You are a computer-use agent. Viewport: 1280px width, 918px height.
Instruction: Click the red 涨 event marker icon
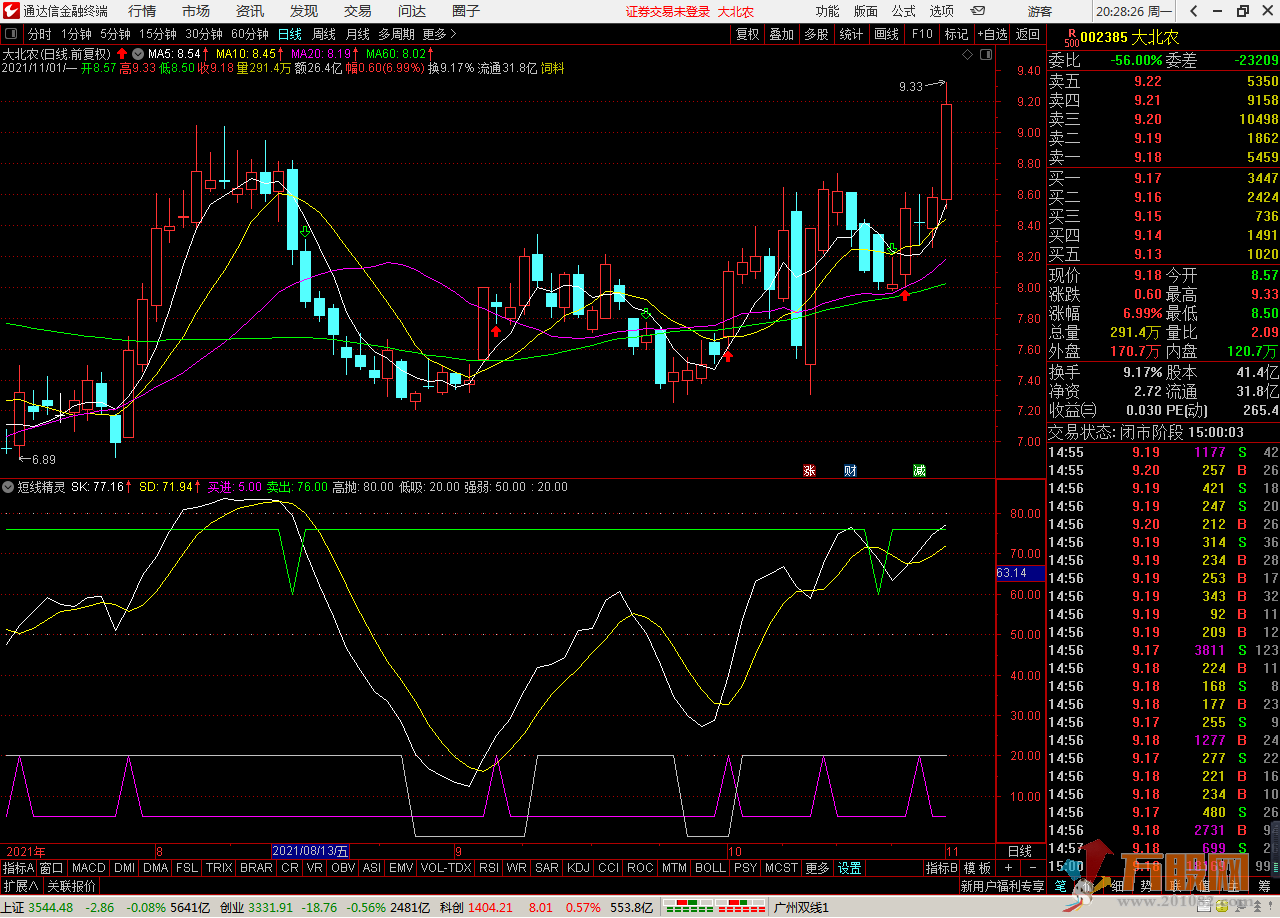809,471
